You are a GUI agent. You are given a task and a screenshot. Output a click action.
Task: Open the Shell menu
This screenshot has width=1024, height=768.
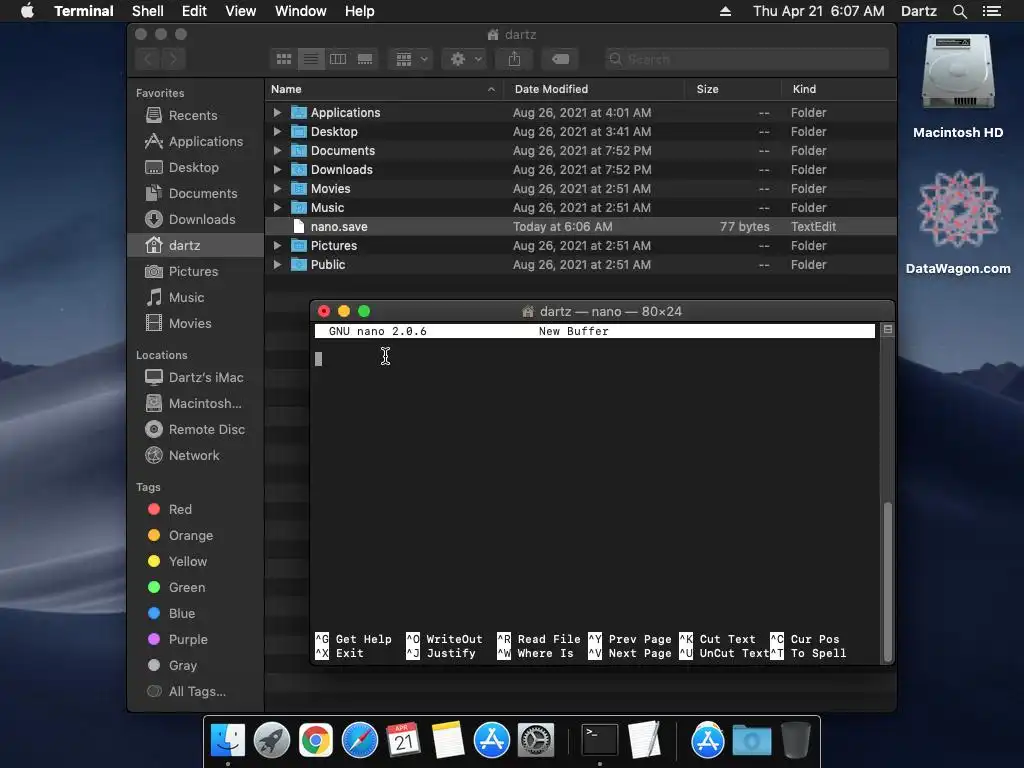pyautogui.click(x=148, y=11)
